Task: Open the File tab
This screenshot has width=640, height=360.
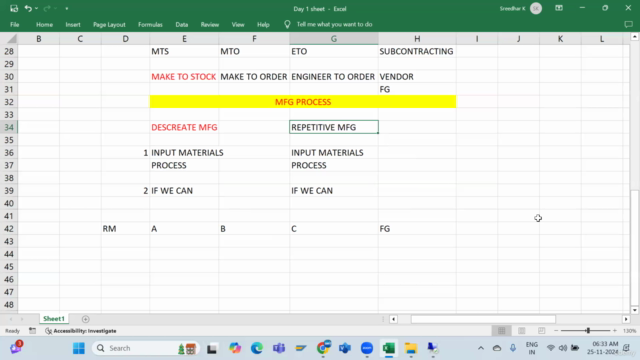Action: 15,24
